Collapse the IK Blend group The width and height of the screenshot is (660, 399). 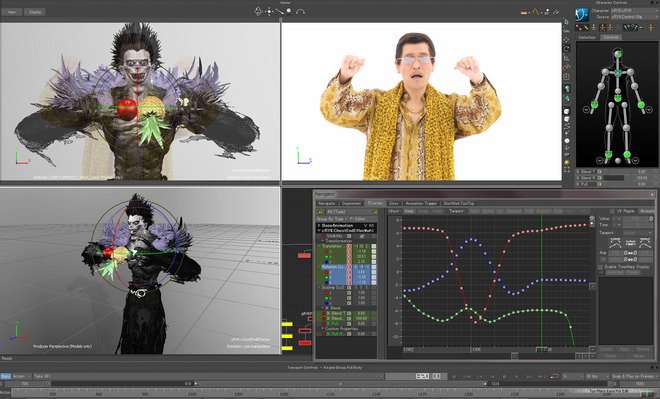click(x=322, y=308)
